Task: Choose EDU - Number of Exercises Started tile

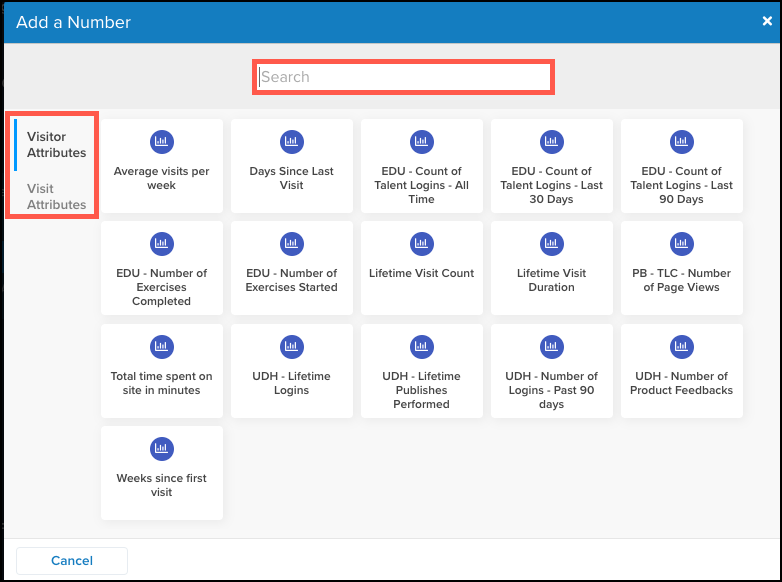Action: (291, 268)
